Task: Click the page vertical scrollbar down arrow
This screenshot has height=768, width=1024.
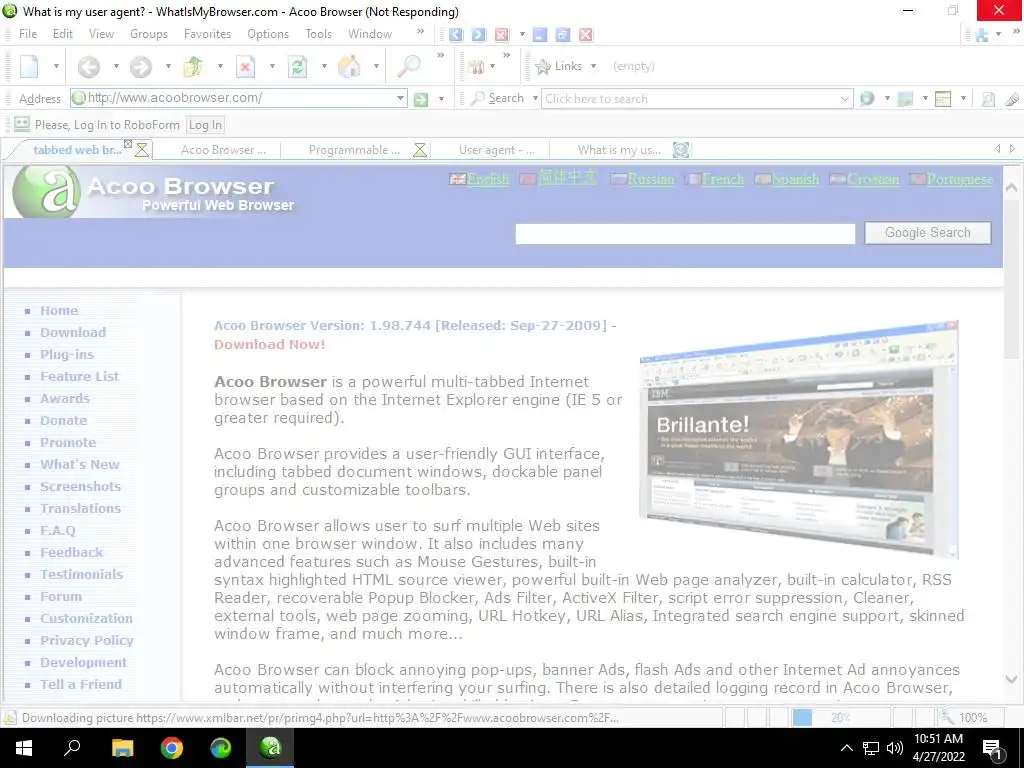Action: [x=1012, y=680]
